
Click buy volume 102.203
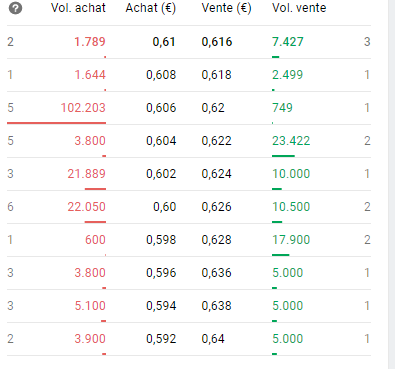[x=83, y=108]
